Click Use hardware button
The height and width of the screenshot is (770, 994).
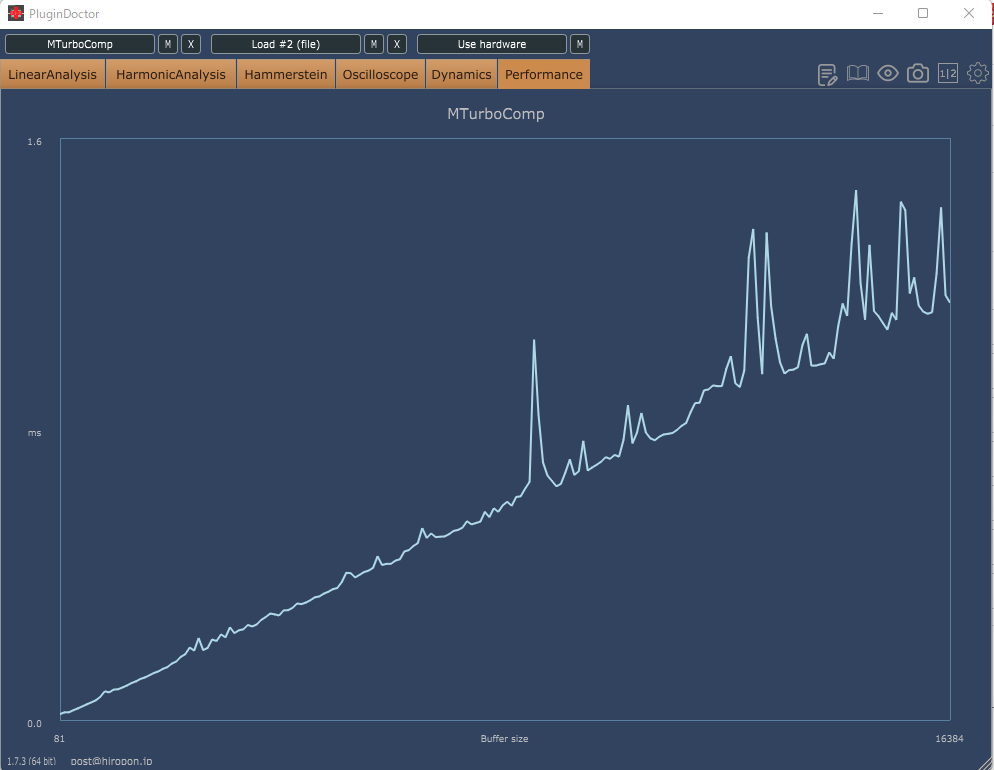click(x=492, y=44)
